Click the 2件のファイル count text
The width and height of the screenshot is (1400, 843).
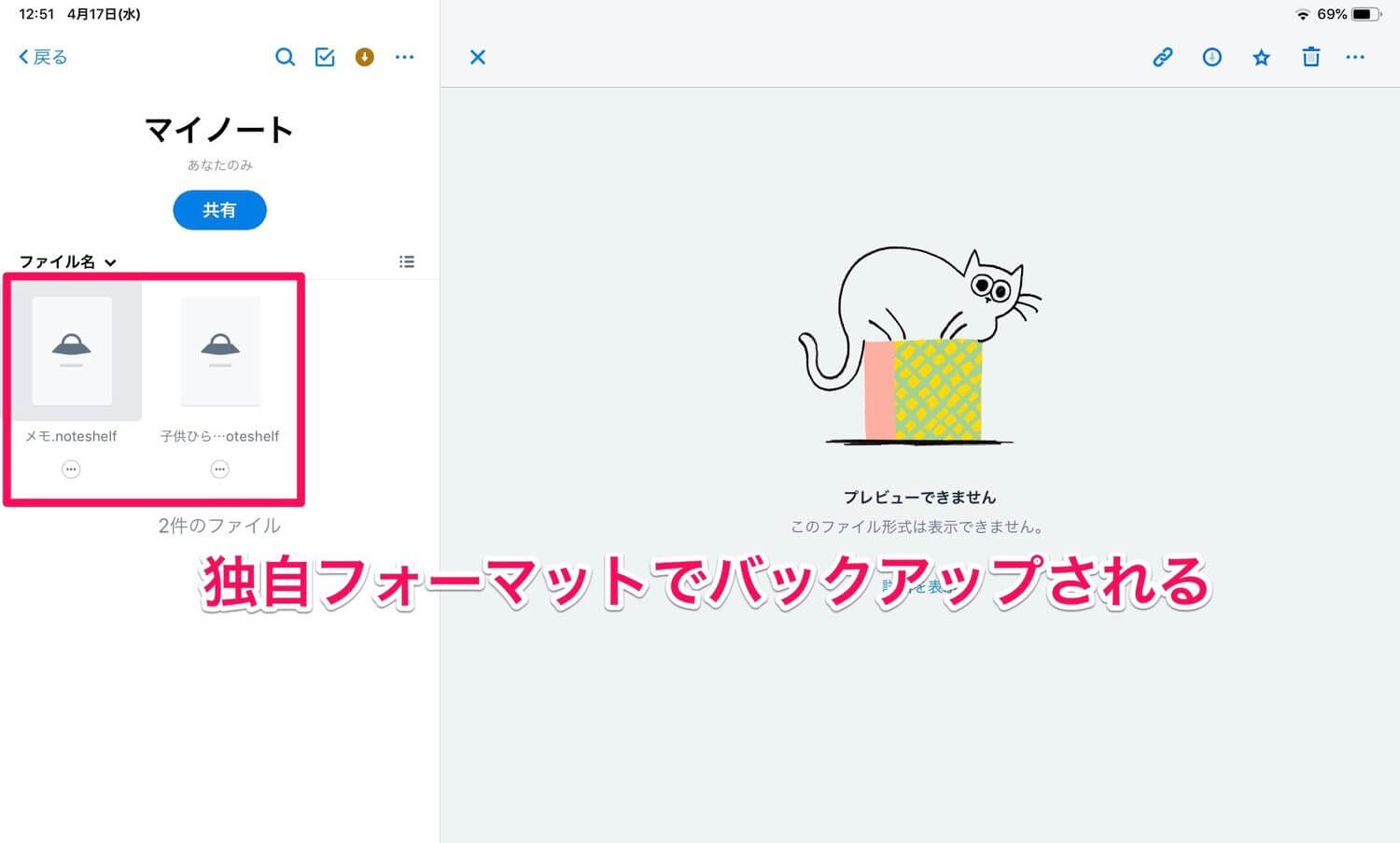point(219,526)
